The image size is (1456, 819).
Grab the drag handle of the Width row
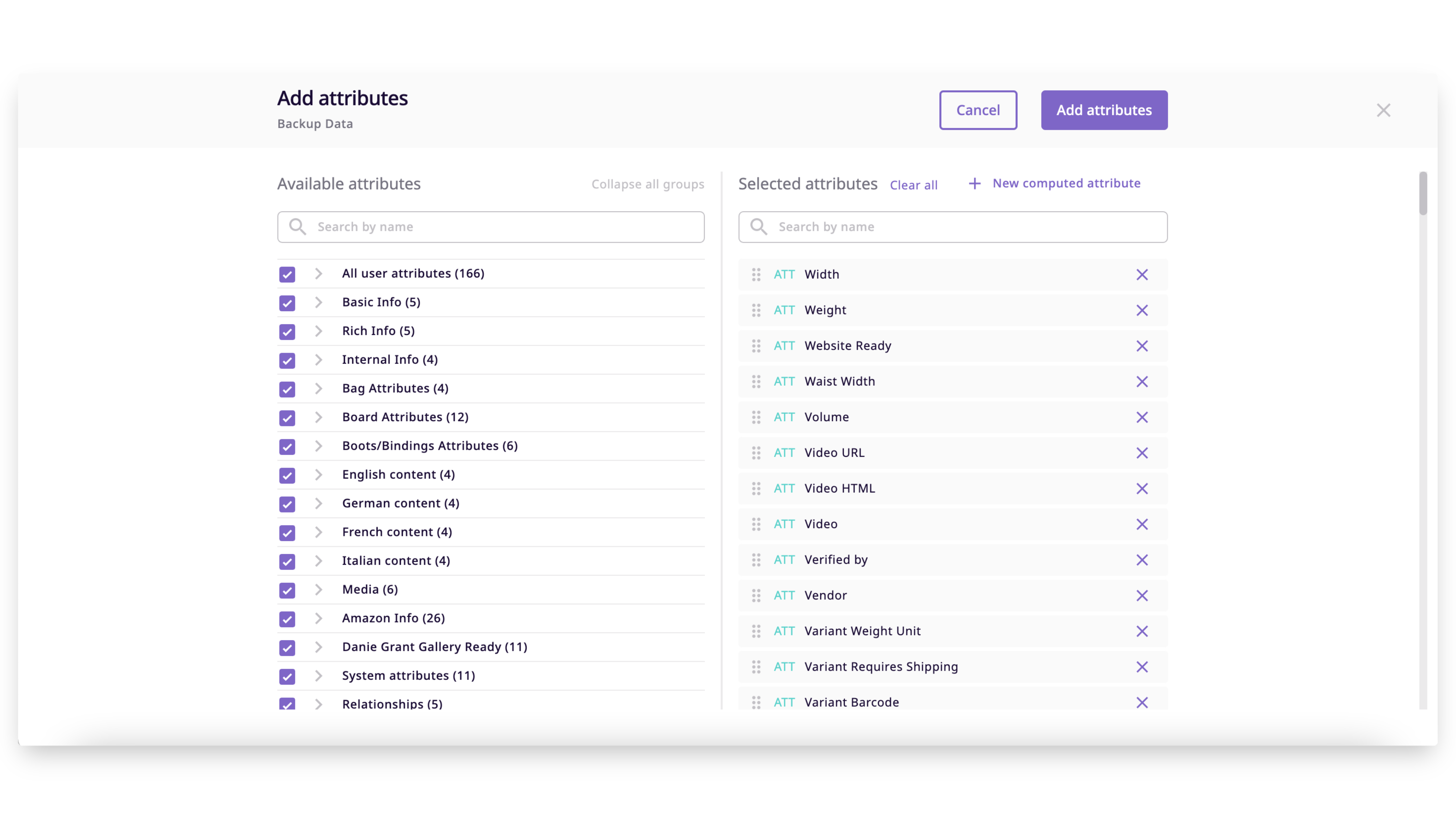[x=756, y=275]
